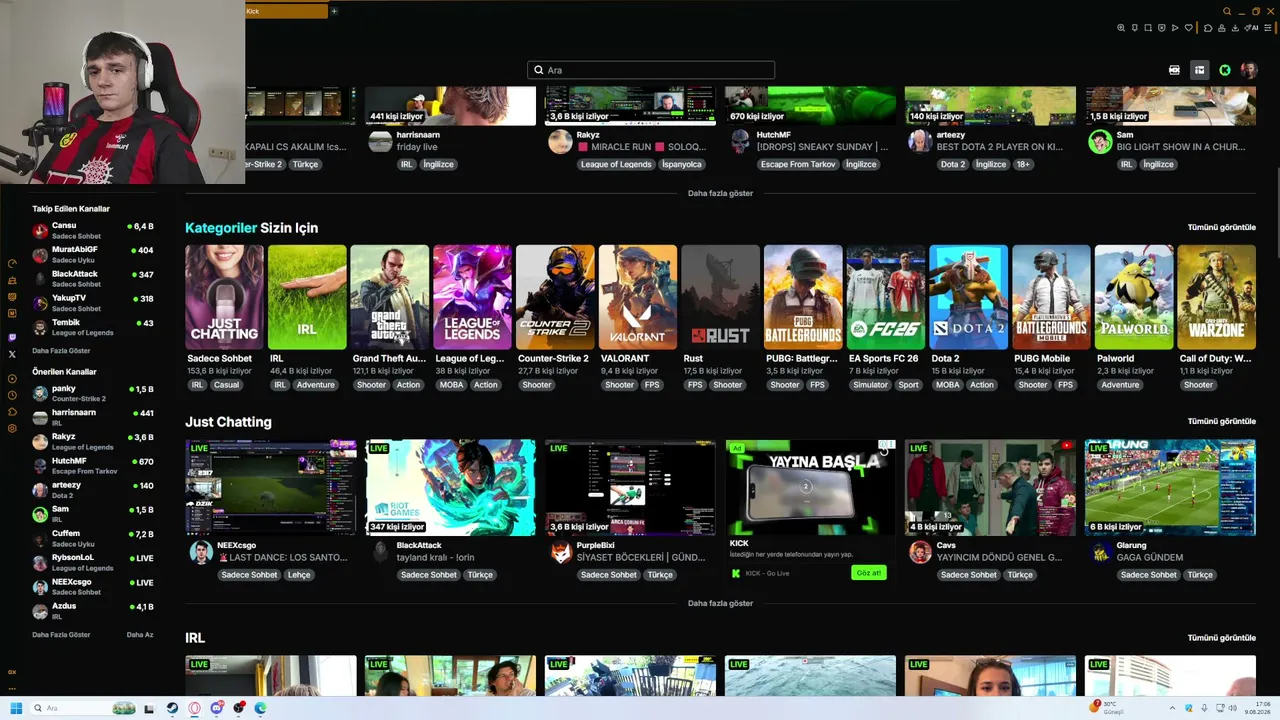
Task: Click the Windows taskbar search box
Action: (83, 708)
